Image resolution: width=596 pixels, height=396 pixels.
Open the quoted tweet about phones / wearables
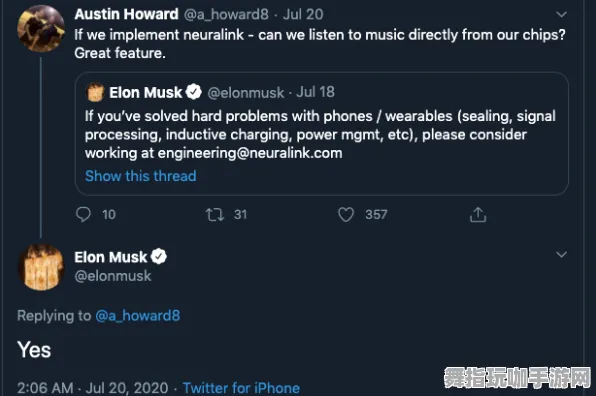click(322, 134)
